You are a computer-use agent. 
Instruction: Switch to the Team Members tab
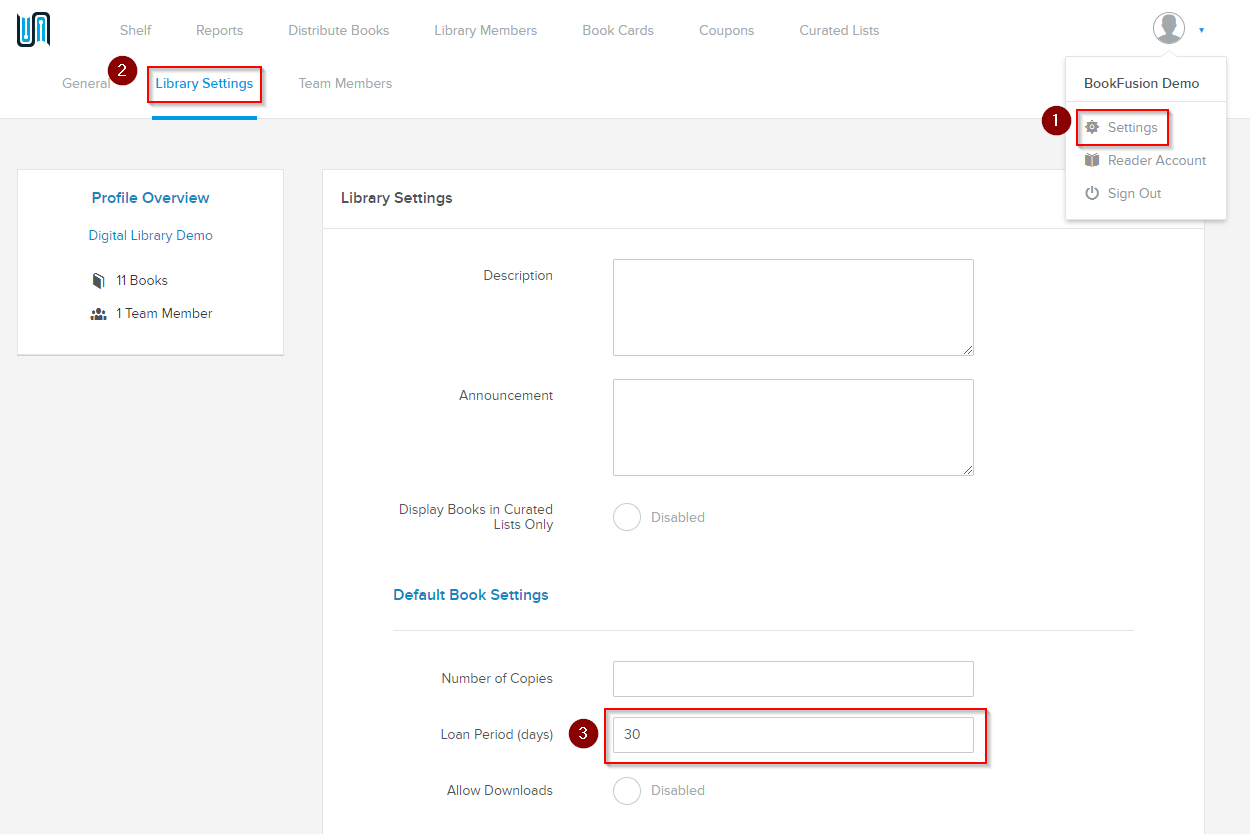click(x=345, y=83)
